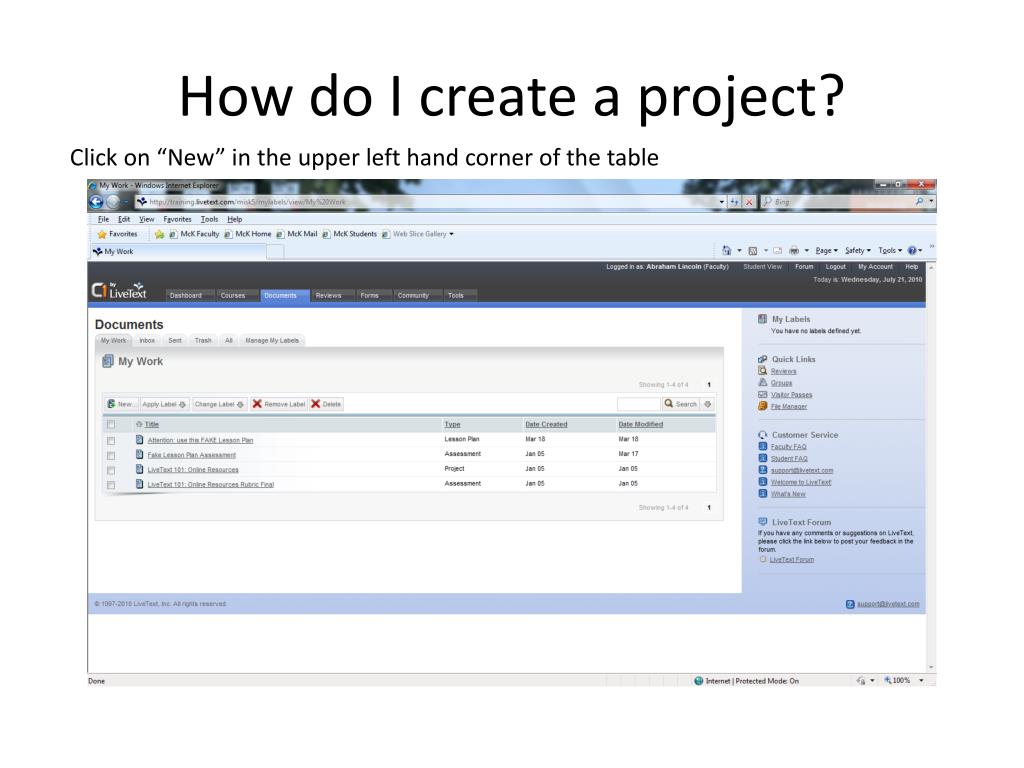Click the Logout link
This screenshot has height=768, width=1024.
835,266
